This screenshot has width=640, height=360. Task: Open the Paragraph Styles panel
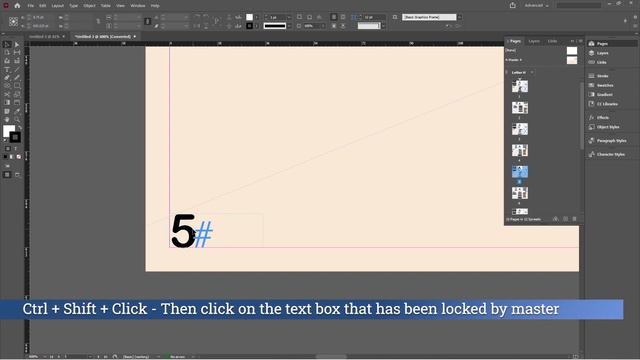pos(612,141)
